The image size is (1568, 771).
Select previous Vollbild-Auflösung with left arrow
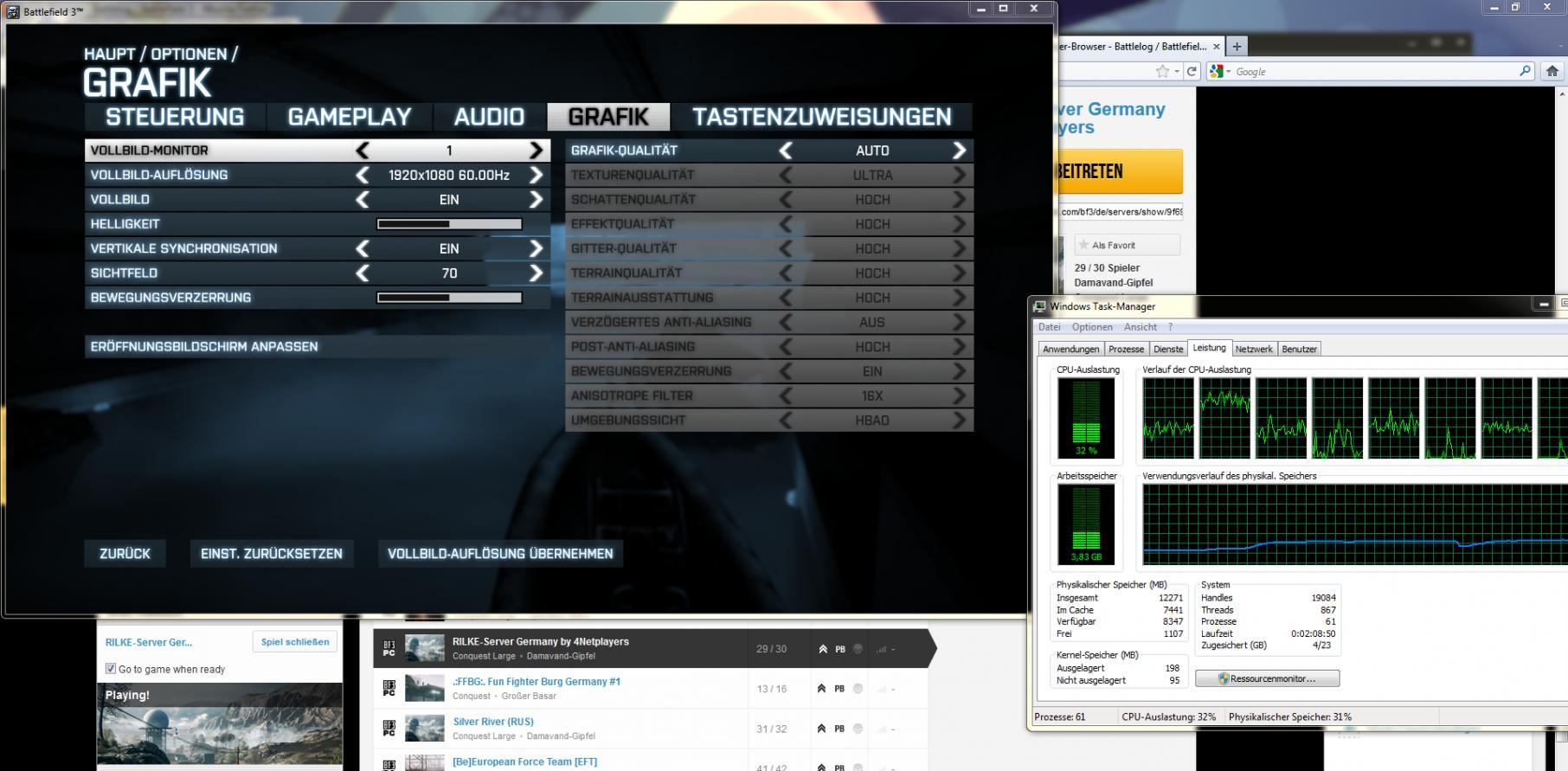click(x=363, y=175)
